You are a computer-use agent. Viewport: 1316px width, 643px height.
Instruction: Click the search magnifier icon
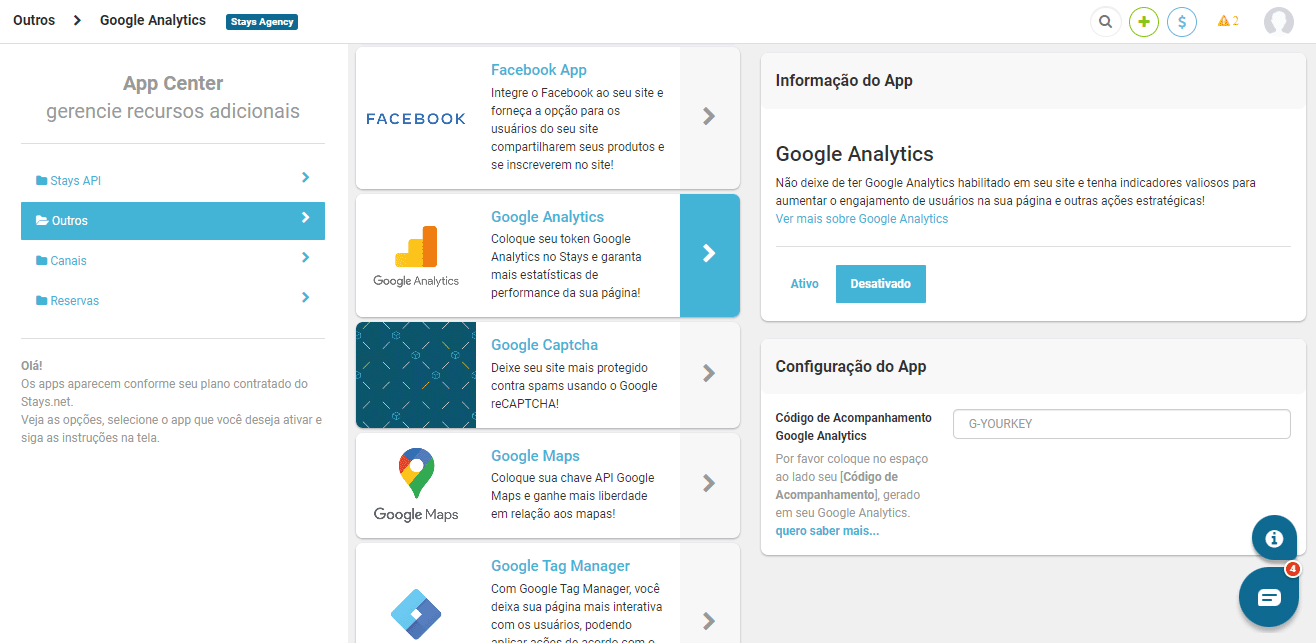click(x=1105, y=21)
